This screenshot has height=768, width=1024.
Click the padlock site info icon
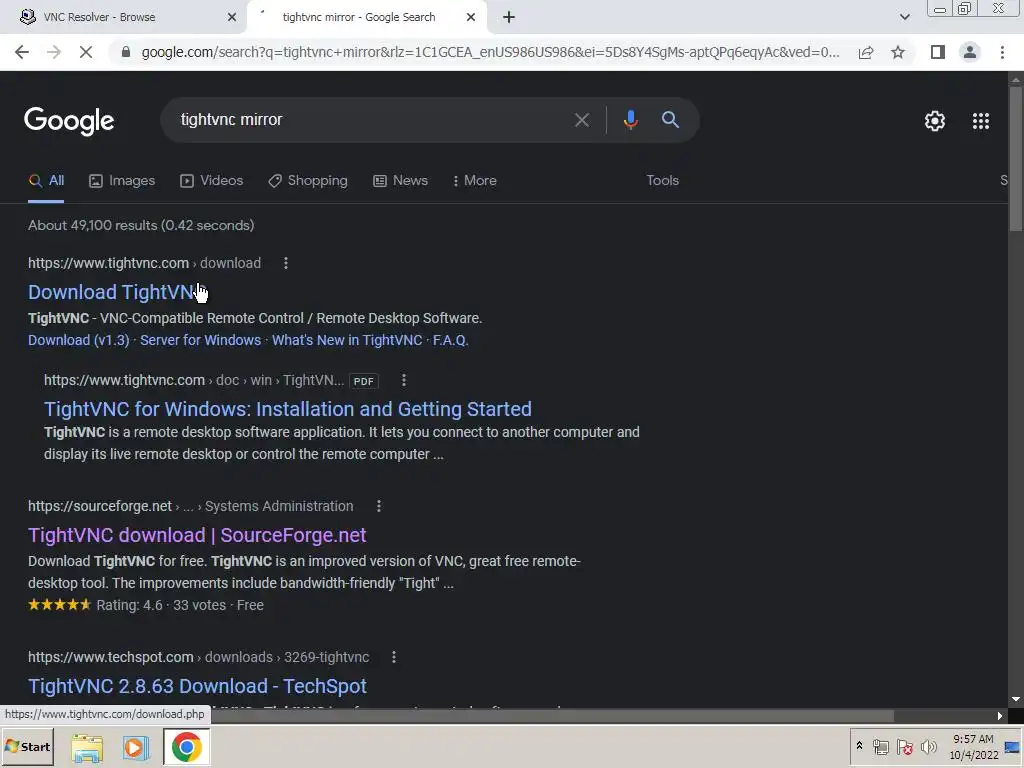(x=126, y=52)
